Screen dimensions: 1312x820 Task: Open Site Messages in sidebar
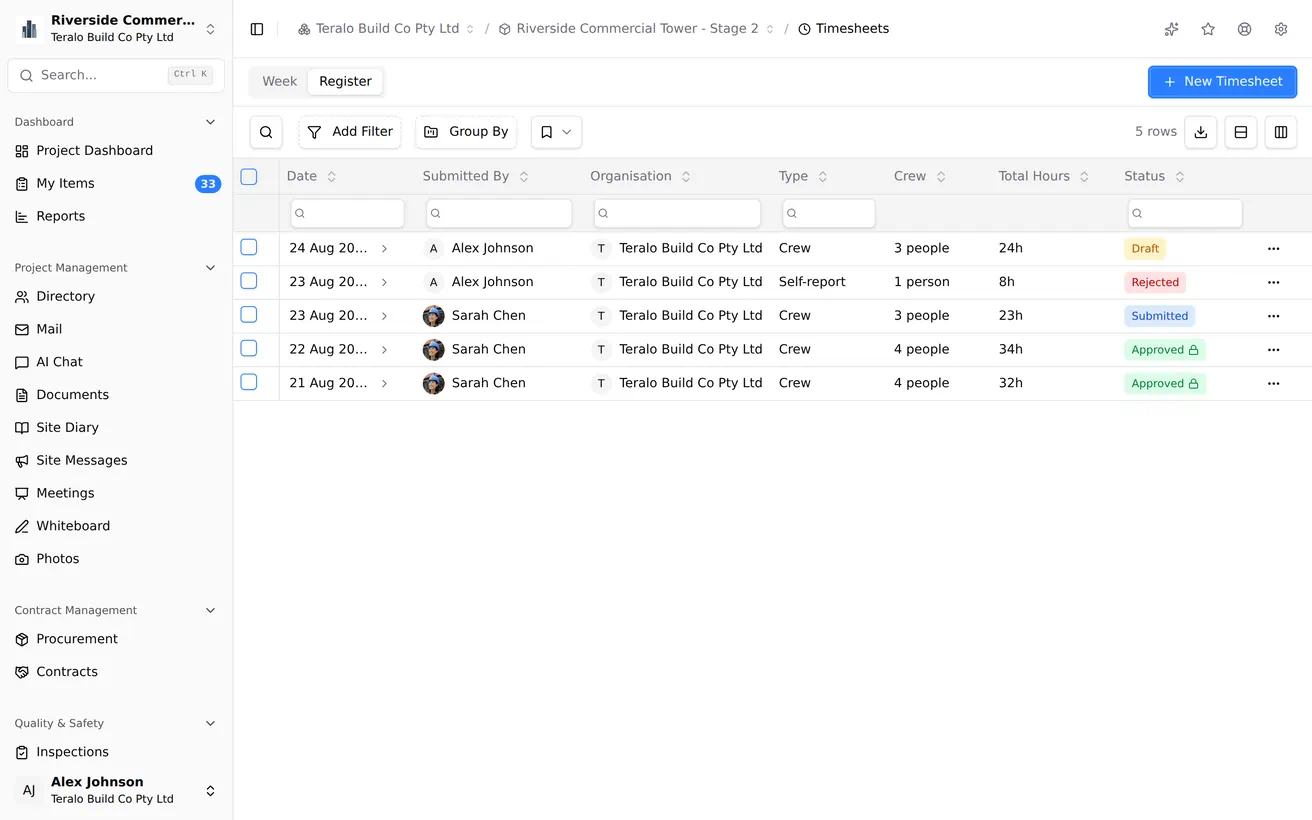pyautogui.click(x=116, y=460)
